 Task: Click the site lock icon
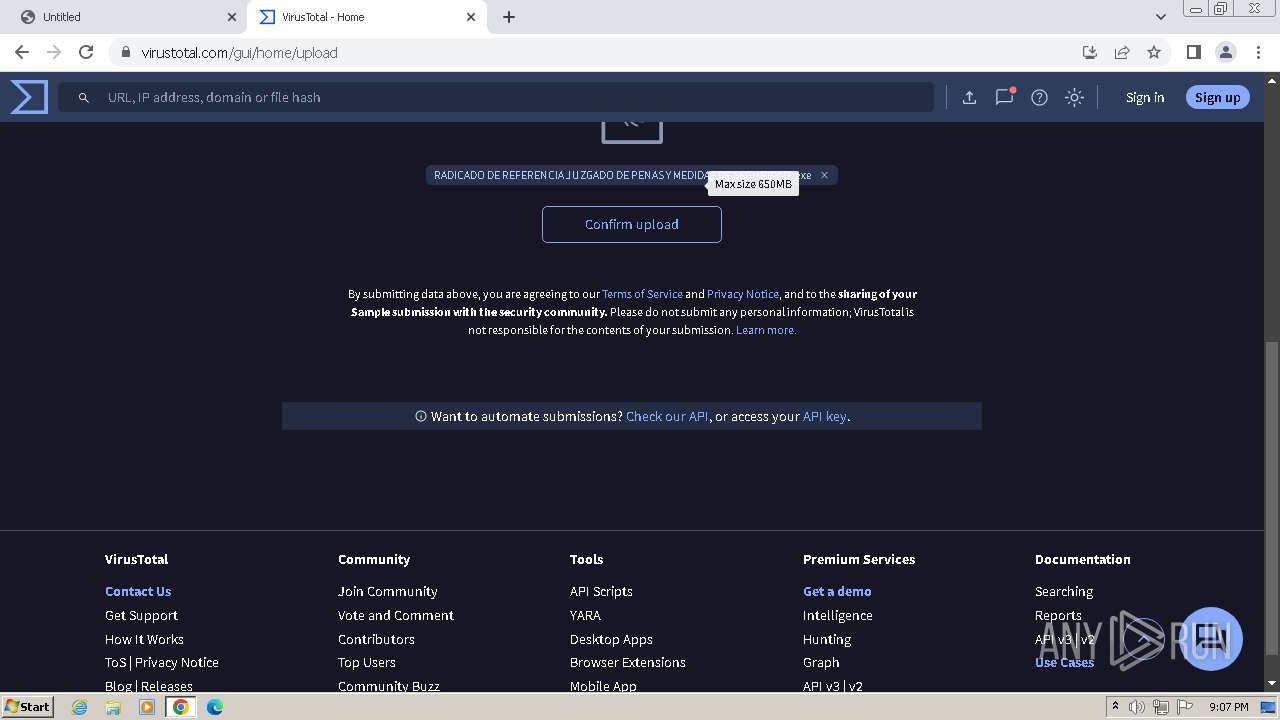point(125,52)
